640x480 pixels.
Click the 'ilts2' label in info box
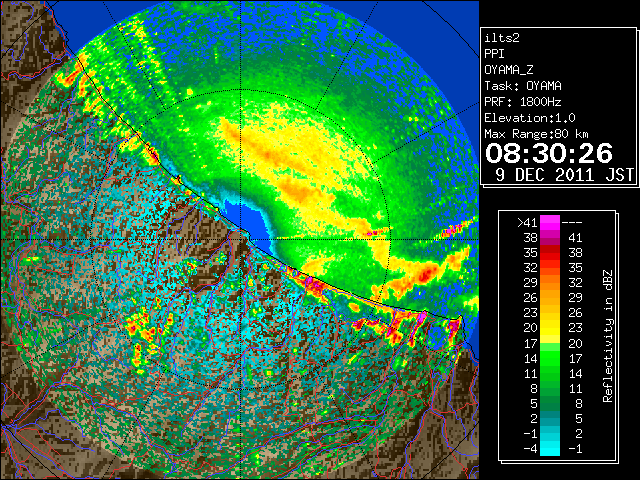[x=502, y=38]
